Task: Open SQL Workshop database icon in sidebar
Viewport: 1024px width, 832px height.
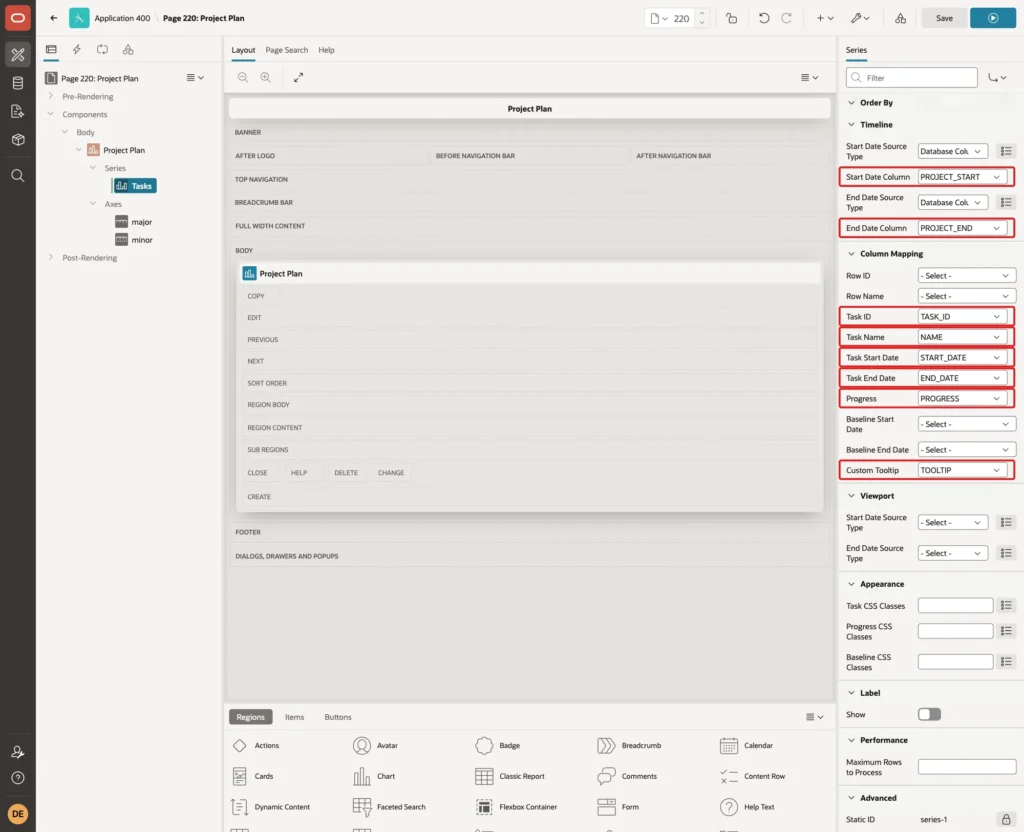Action: (x=18, y=83)
